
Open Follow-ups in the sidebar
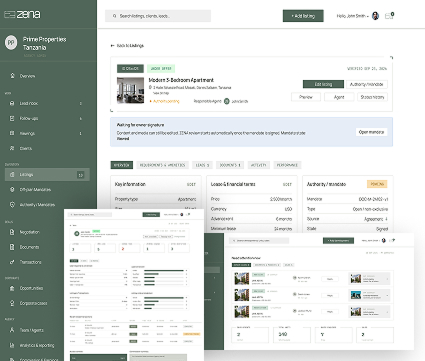[29, 118]
